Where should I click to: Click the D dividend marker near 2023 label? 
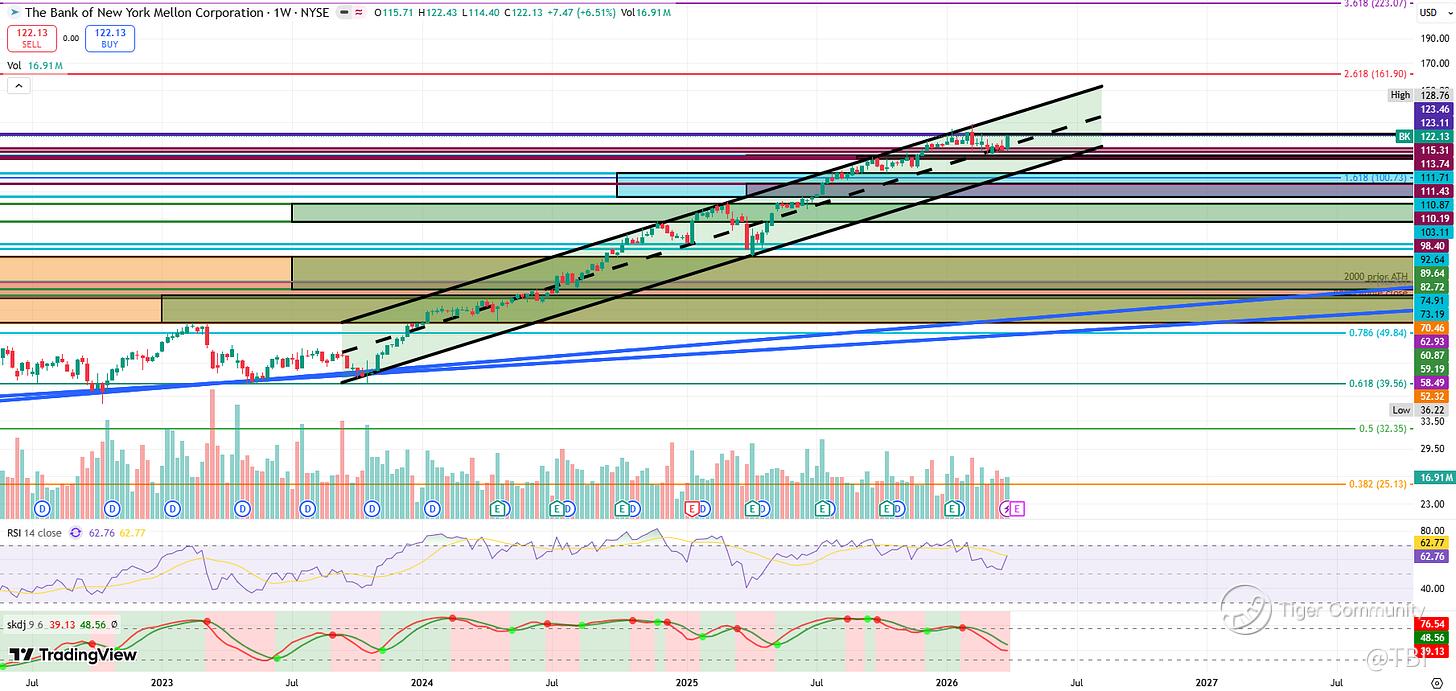(x=172, y=509)
